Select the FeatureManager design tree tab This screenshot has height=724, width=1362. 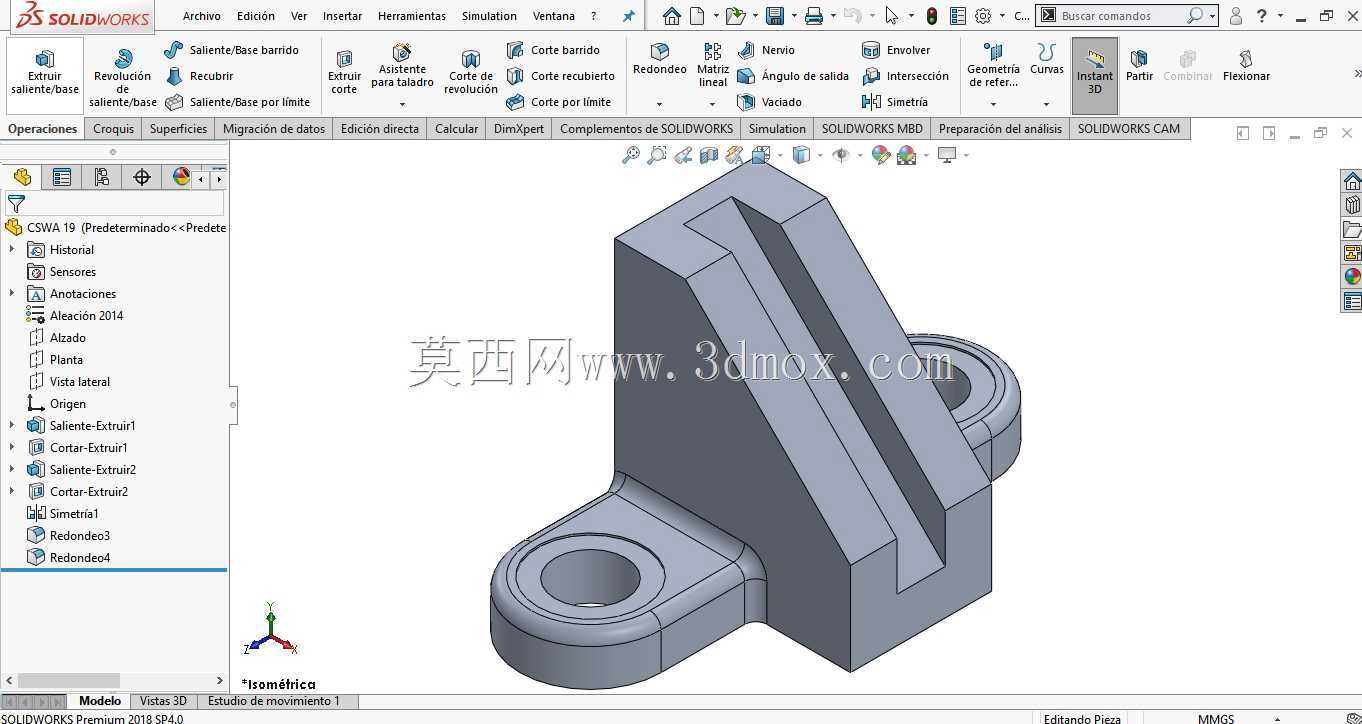click(x=22, y=177)
